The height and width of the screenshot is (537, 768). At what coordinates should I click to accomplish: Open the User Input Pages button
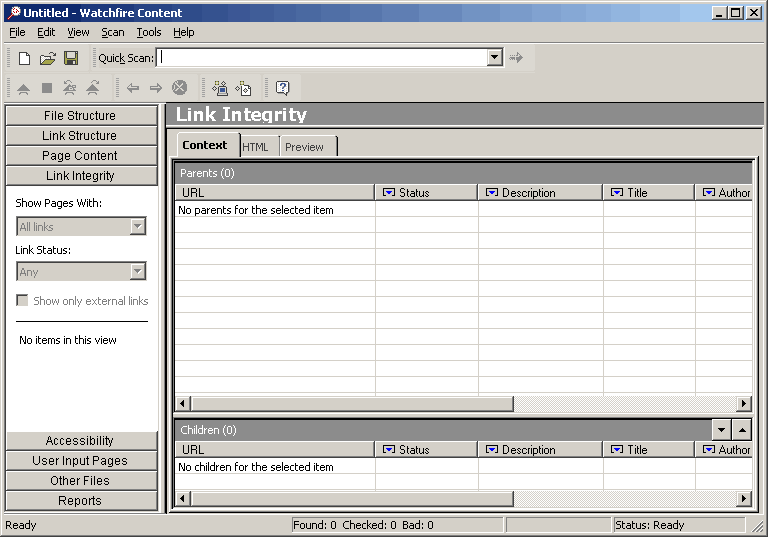pos(81,461)
